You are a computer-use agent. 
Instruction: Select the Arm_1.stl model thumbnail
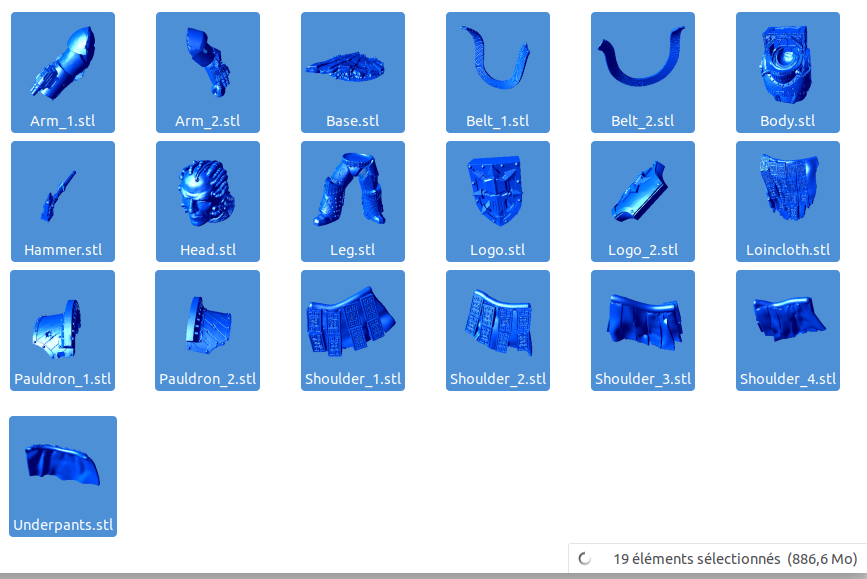coord(63,64)
